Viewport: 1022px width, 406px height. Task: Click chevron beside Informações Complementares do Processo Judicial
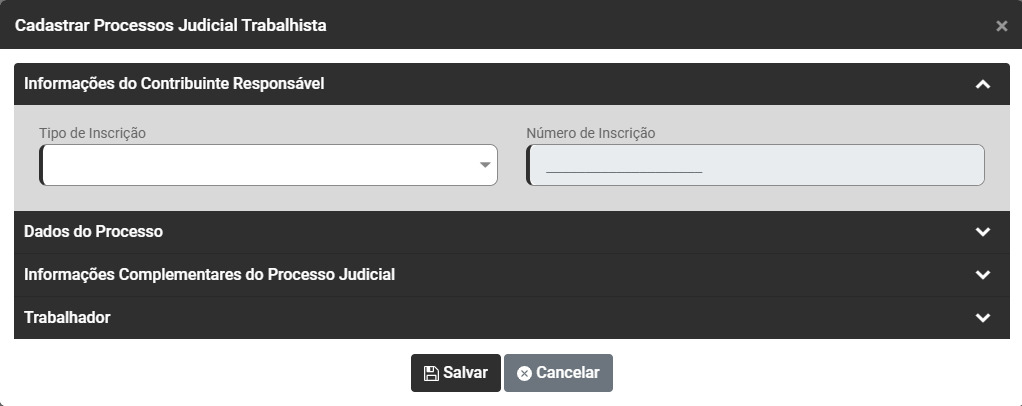(x=982, y=275)
